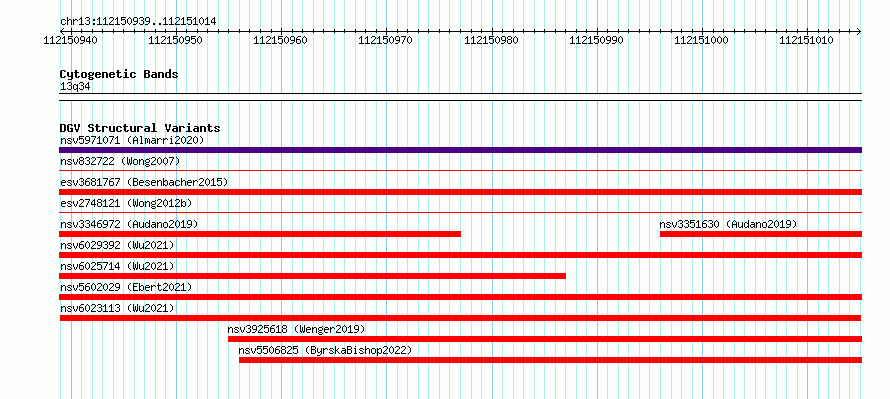Click ruler position 112150980

click(x=492, y=40)
